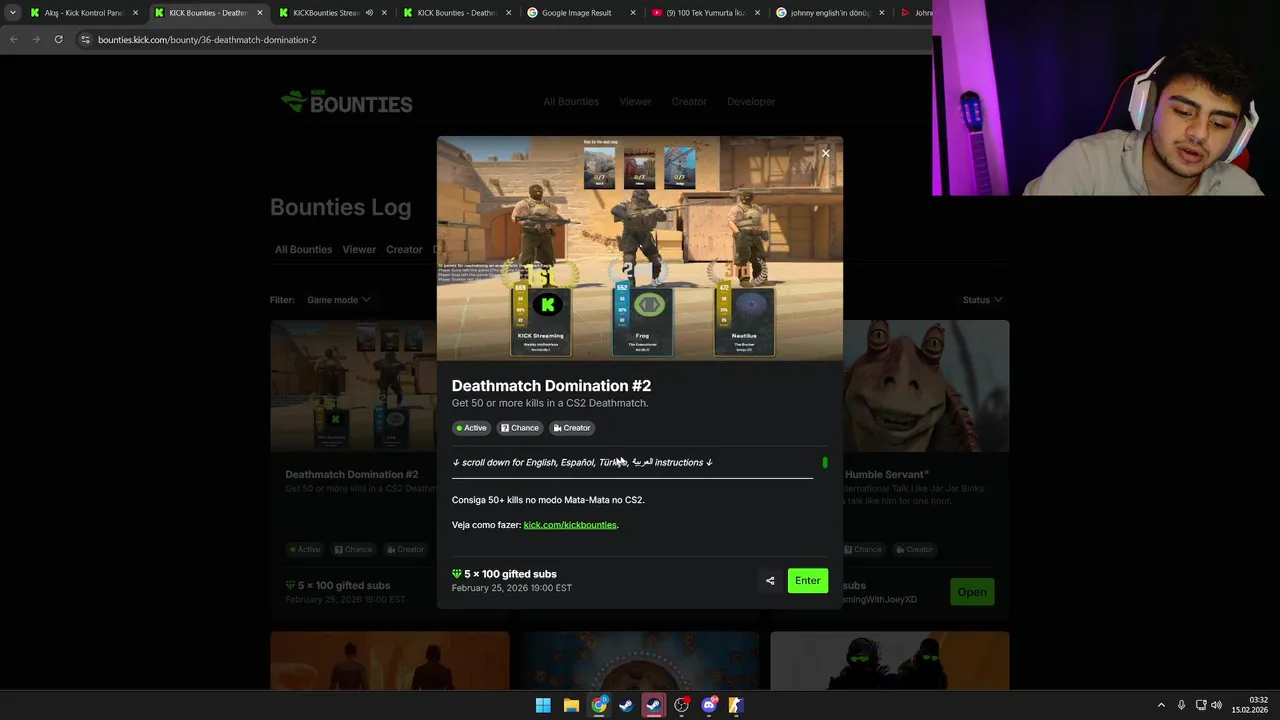The image size is (1280, 720).
Task: Click the microphone icon in system tray
Action: coord(1181,705)
